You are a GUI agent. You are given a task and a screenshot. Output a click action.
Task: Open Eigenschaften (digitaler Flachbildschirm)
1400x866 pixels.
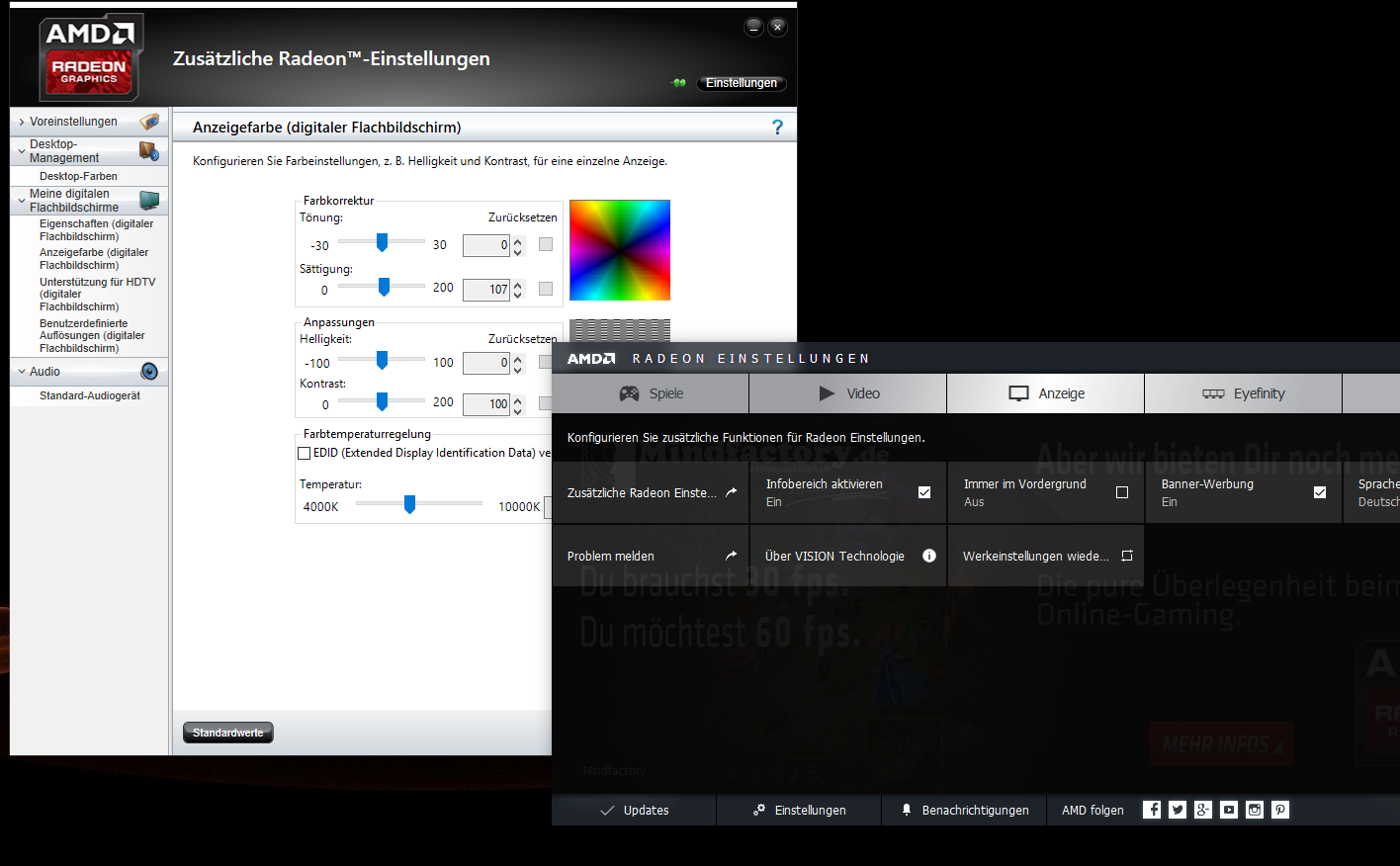point(96,230)
